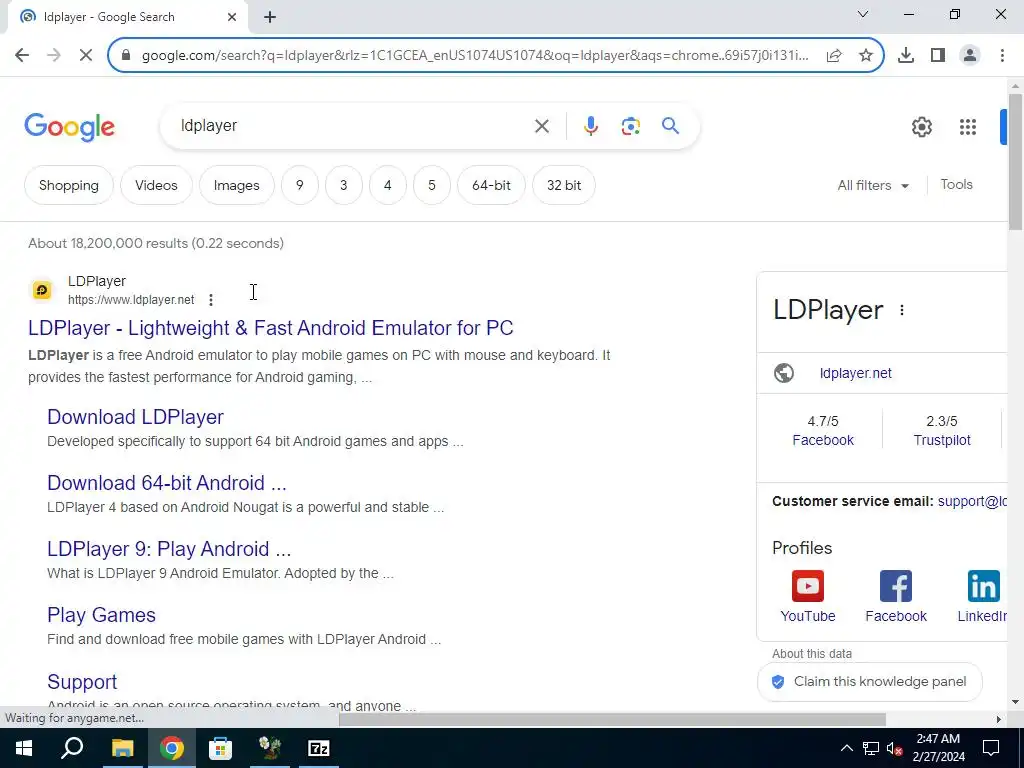Select the 9 filter chip
Screen dimensions: 1024x768
click(300, 185)
